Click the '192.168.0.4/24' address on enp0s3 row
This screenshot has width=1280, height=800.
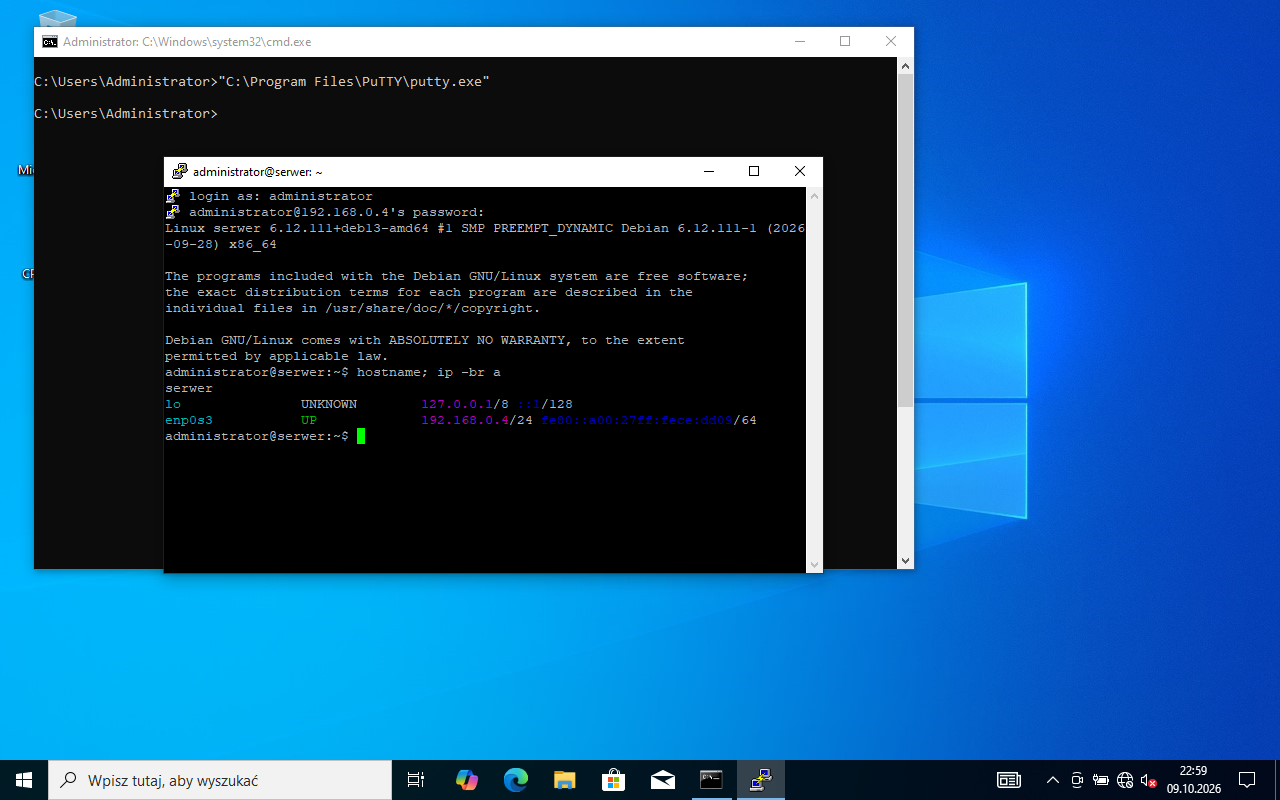[x=477, y=420]
